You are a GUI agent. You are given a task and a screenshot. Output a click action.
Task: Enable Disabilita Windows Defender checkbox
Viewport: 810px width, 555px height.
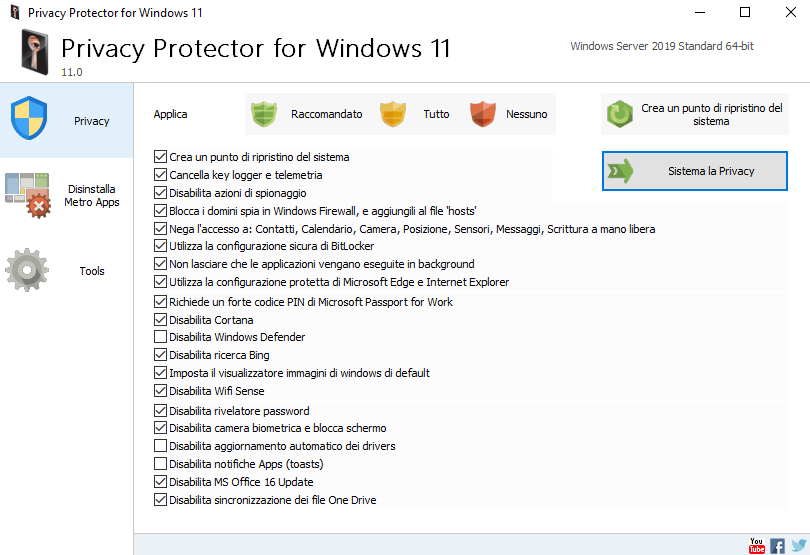[x=160, y=337]
